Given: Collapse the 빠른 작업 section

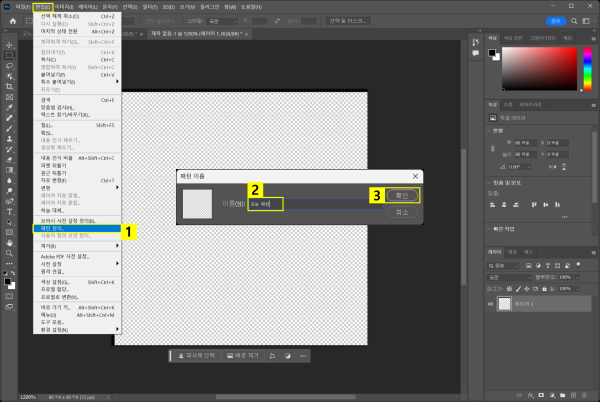Looking at the screenshot, I should pos(489,229).
